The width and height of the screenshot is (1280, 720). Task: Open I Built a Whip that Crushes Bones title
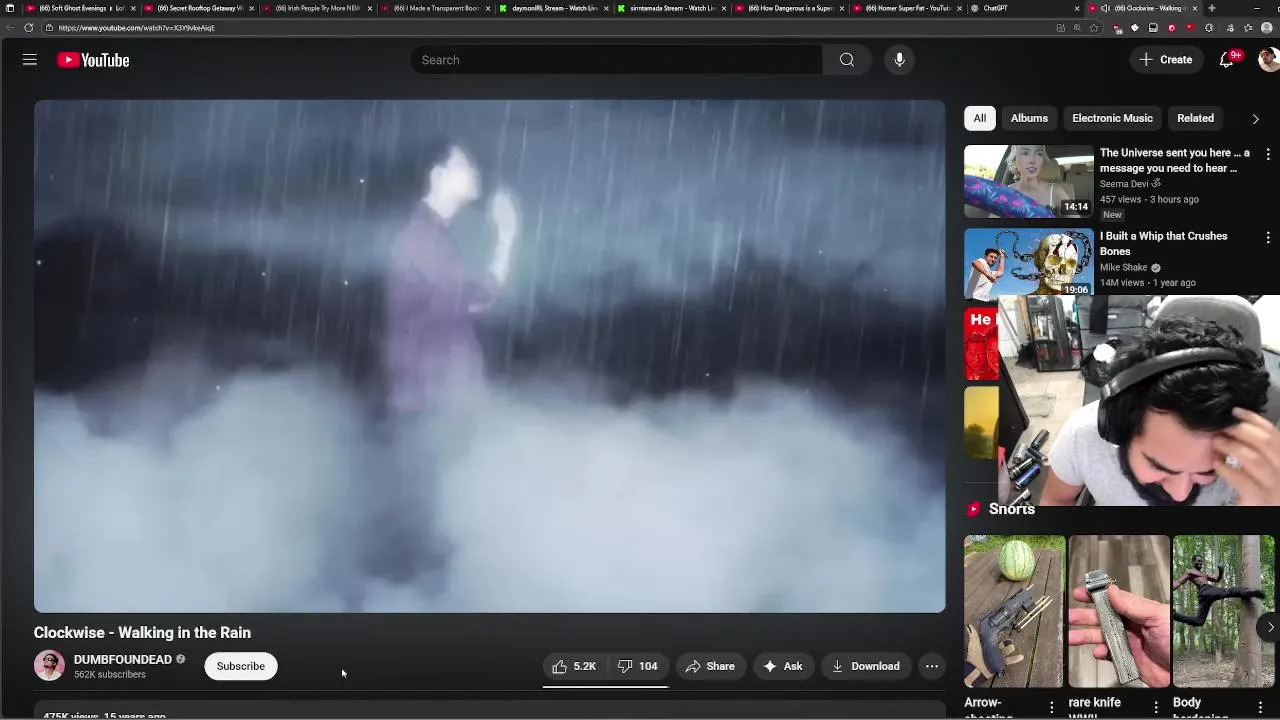pos(1164,243)
